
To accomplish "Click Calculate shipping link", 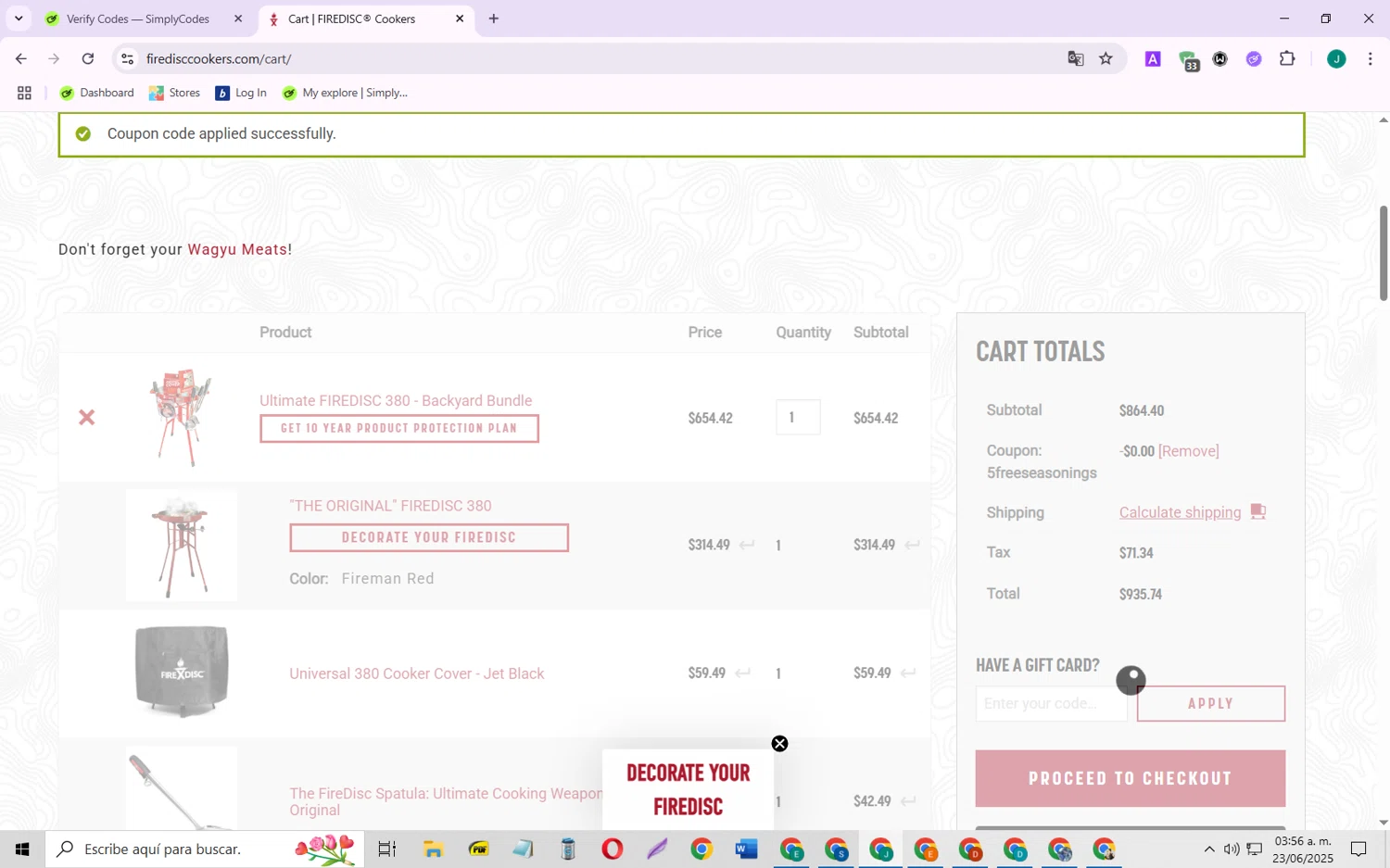I will click(1180, 512).
